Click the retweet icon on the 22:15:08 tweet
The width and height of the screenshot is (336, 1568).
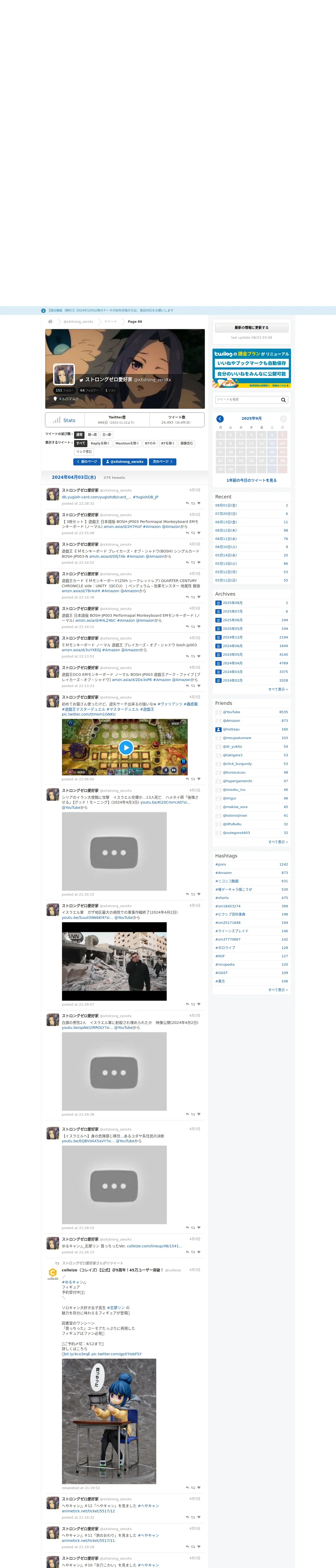(x=193, y=533)
